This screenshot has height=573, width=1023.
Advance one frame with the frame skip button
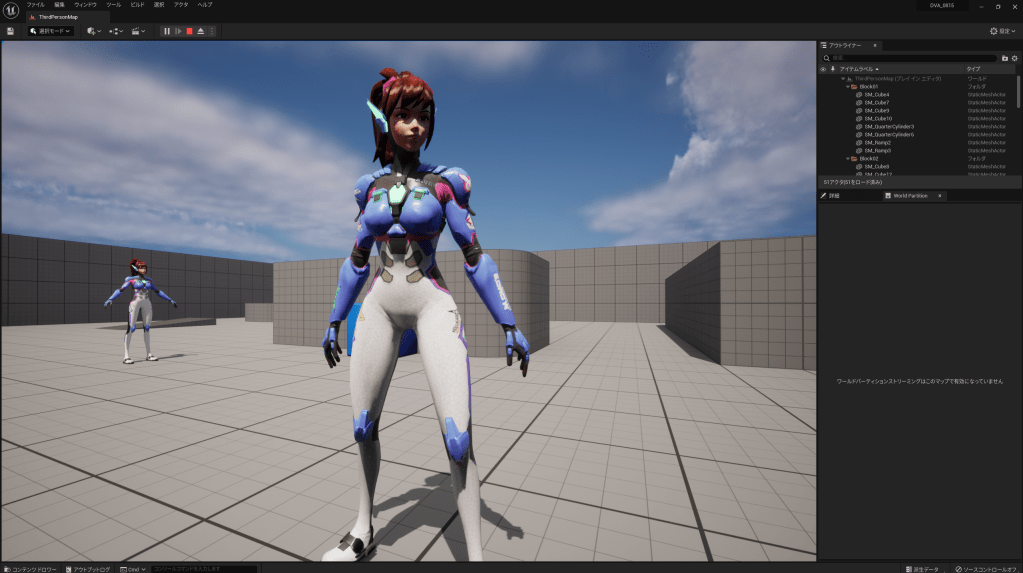click(178, 31)
